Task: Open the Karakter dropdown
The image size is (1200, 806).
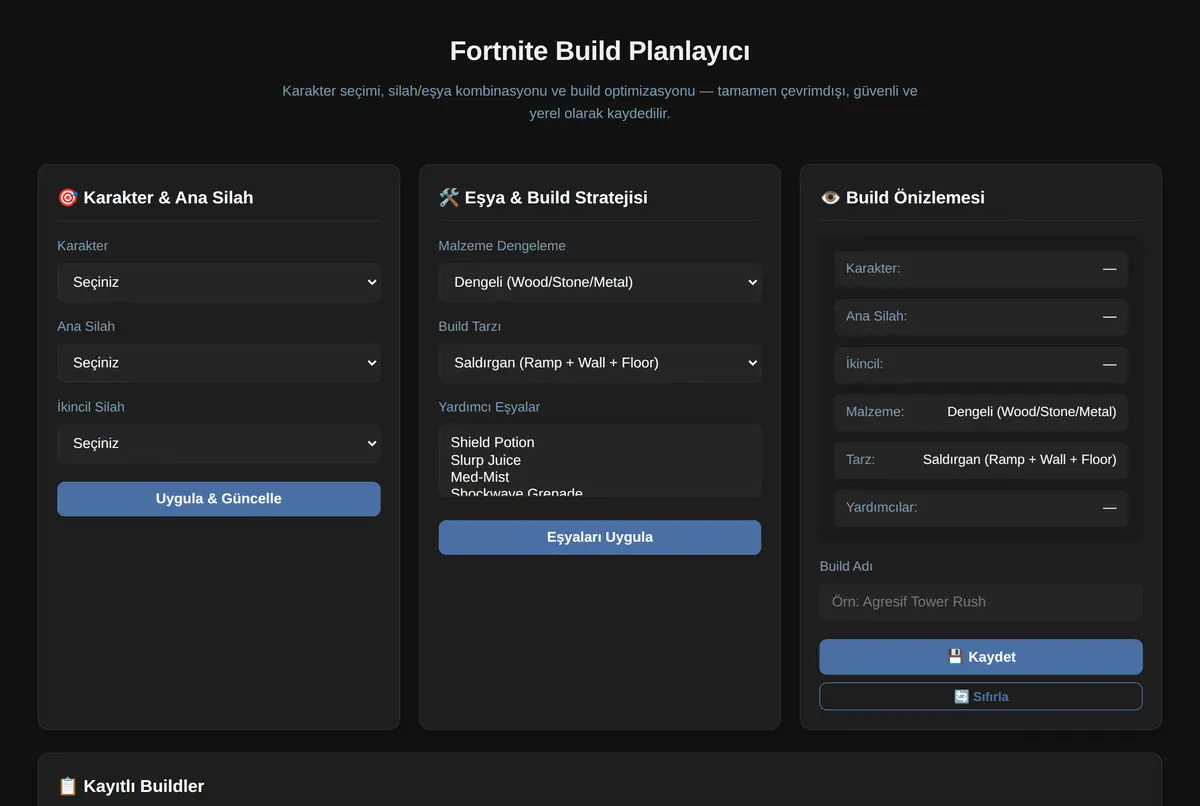Action: click(218, 282)
